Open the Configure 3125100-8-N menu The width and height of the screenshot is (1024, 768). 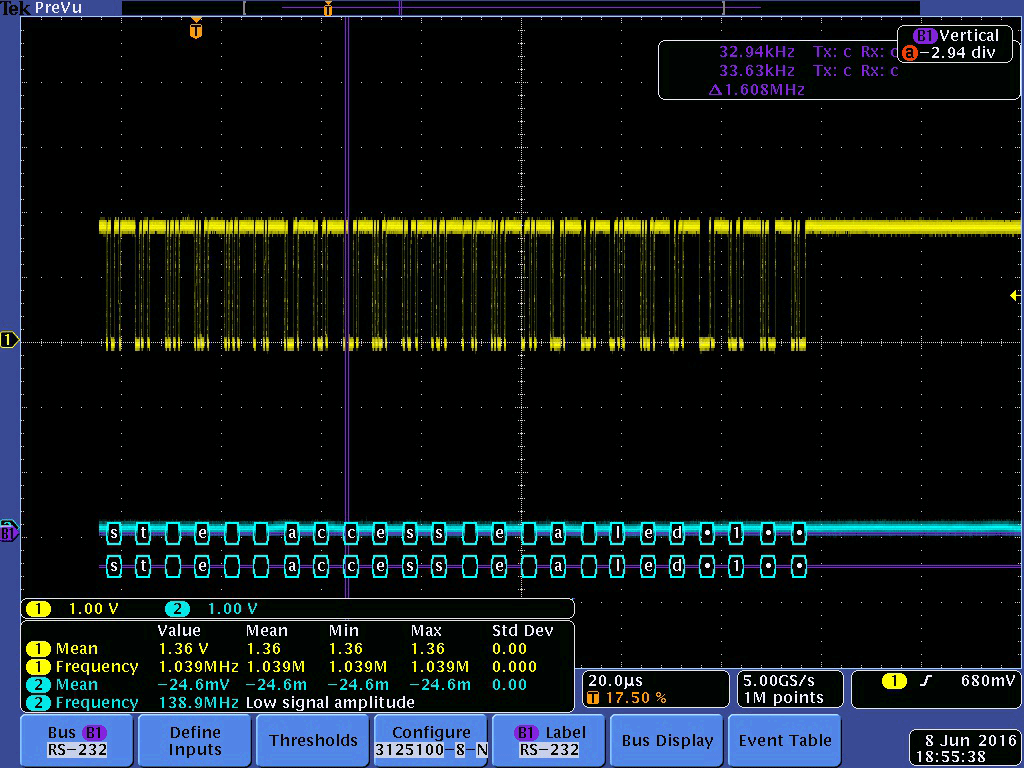[x=431, y=741]
